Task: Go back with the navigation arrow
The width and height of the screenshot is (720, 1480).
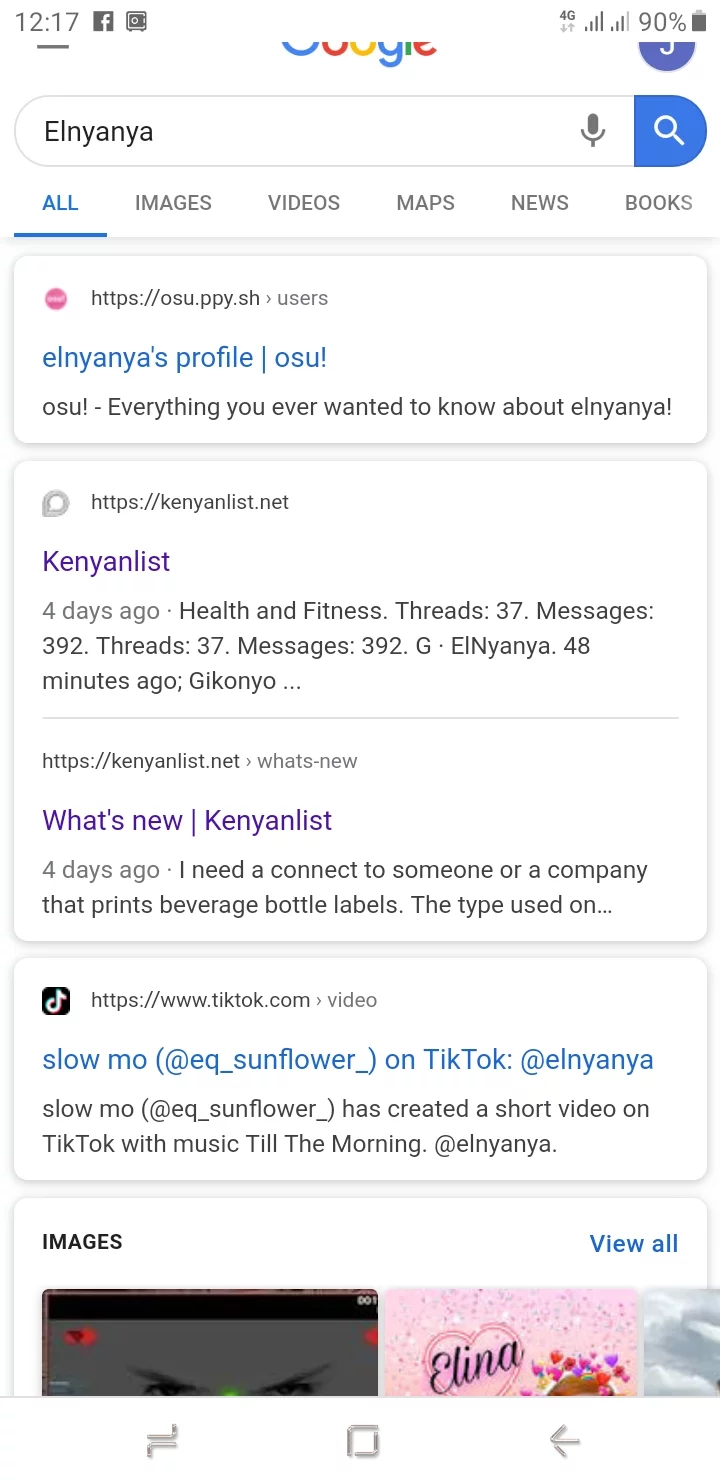Action: pyautogui.click(x=565, y=1441)
